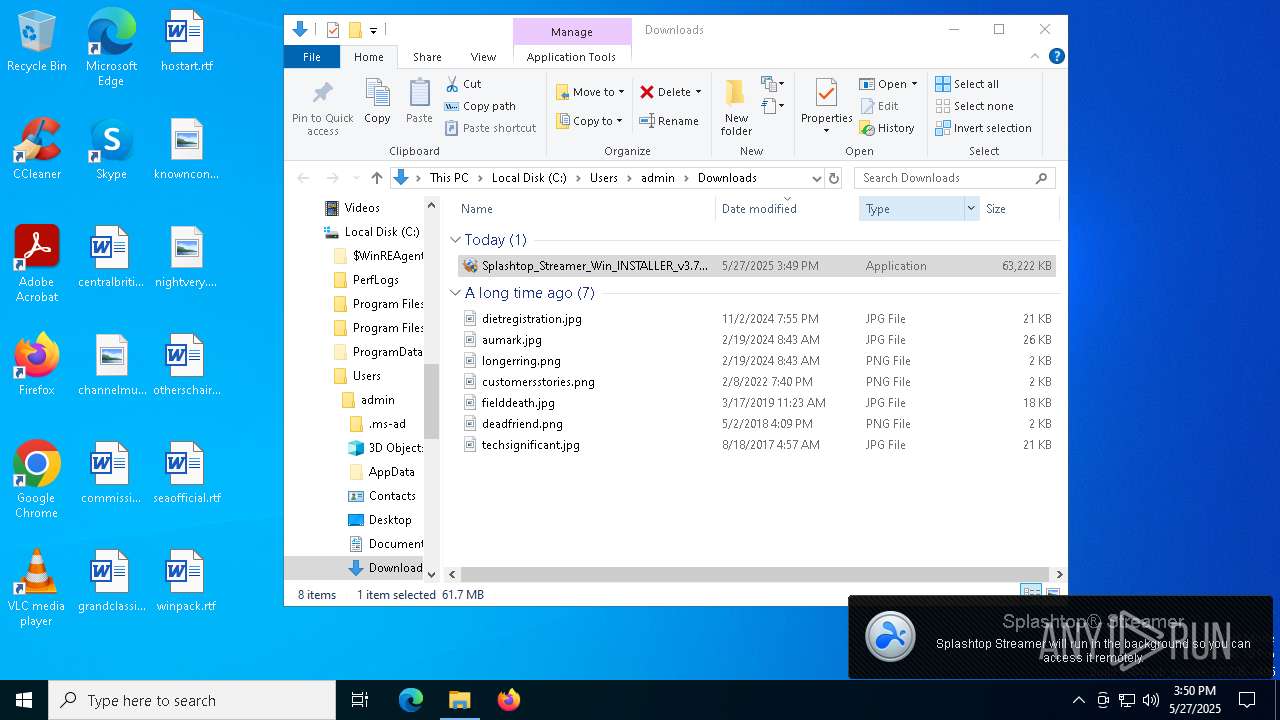Click Copy path command

[480, 106]
